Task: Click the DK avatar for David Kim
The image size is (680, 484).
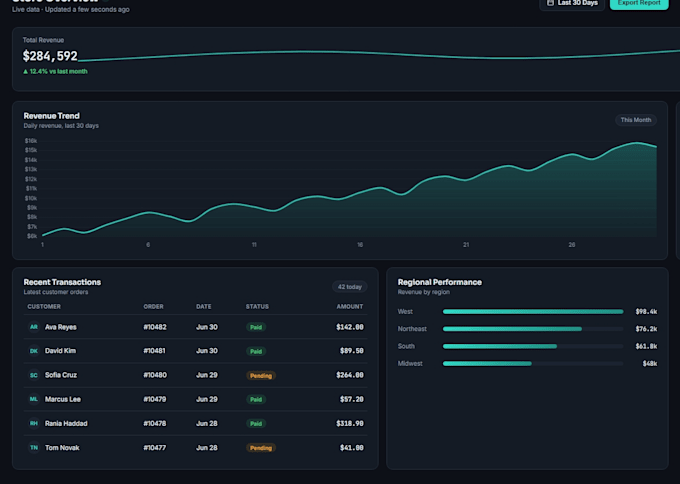Action: pyautogui.click(x=34, y=351)
